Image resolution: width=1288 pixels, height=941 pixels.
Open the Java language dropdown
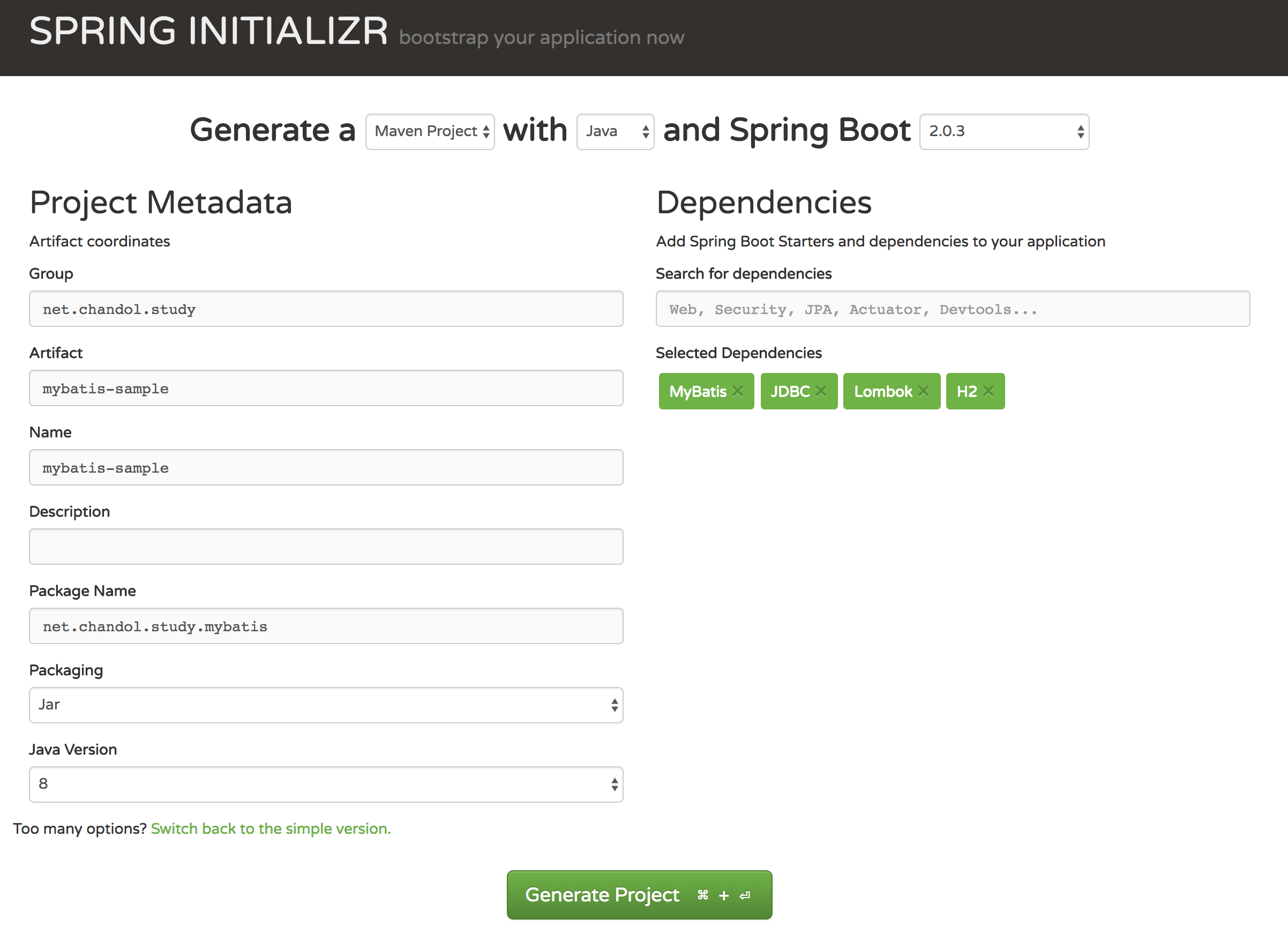[615, 132]
